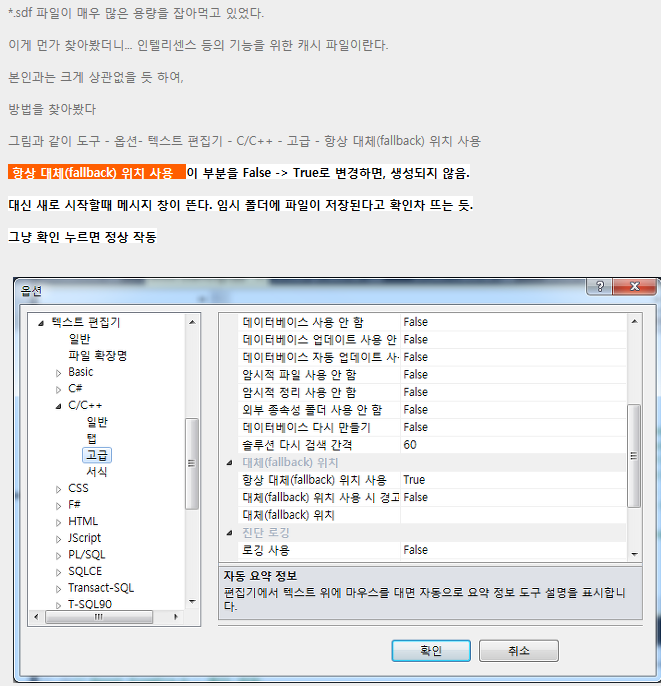Click the 자동 요약 정보 description heading
Viewport: 661px width, 686px height.
pyautogui.click(x=260, y=576)
